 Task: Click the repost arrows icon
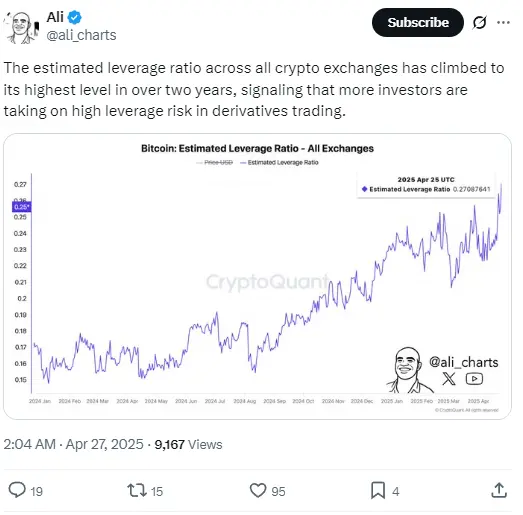pyautogui.click(x=137, y=490)
